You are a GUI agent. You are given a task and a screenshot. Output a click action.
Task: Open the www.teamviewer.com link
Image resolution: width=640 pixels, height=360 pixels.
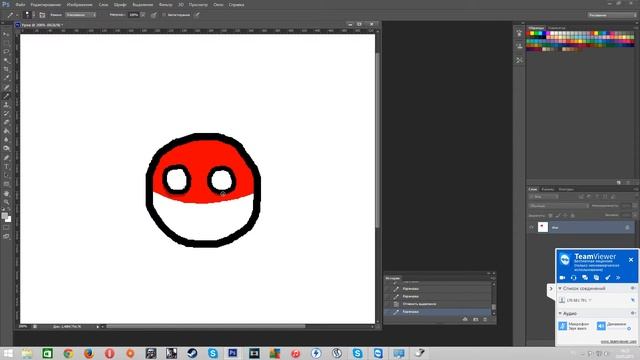pyautogui.click(x=618, y=341)
